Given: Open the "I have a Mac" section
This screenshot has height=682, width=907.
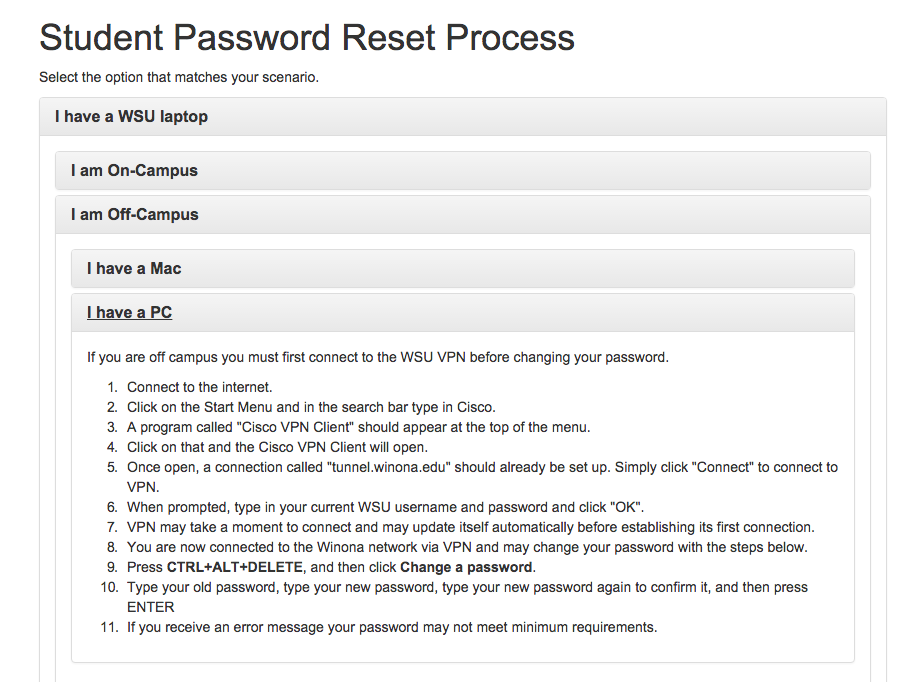Looking at the screenshot, I should click(x=133, y=268).
